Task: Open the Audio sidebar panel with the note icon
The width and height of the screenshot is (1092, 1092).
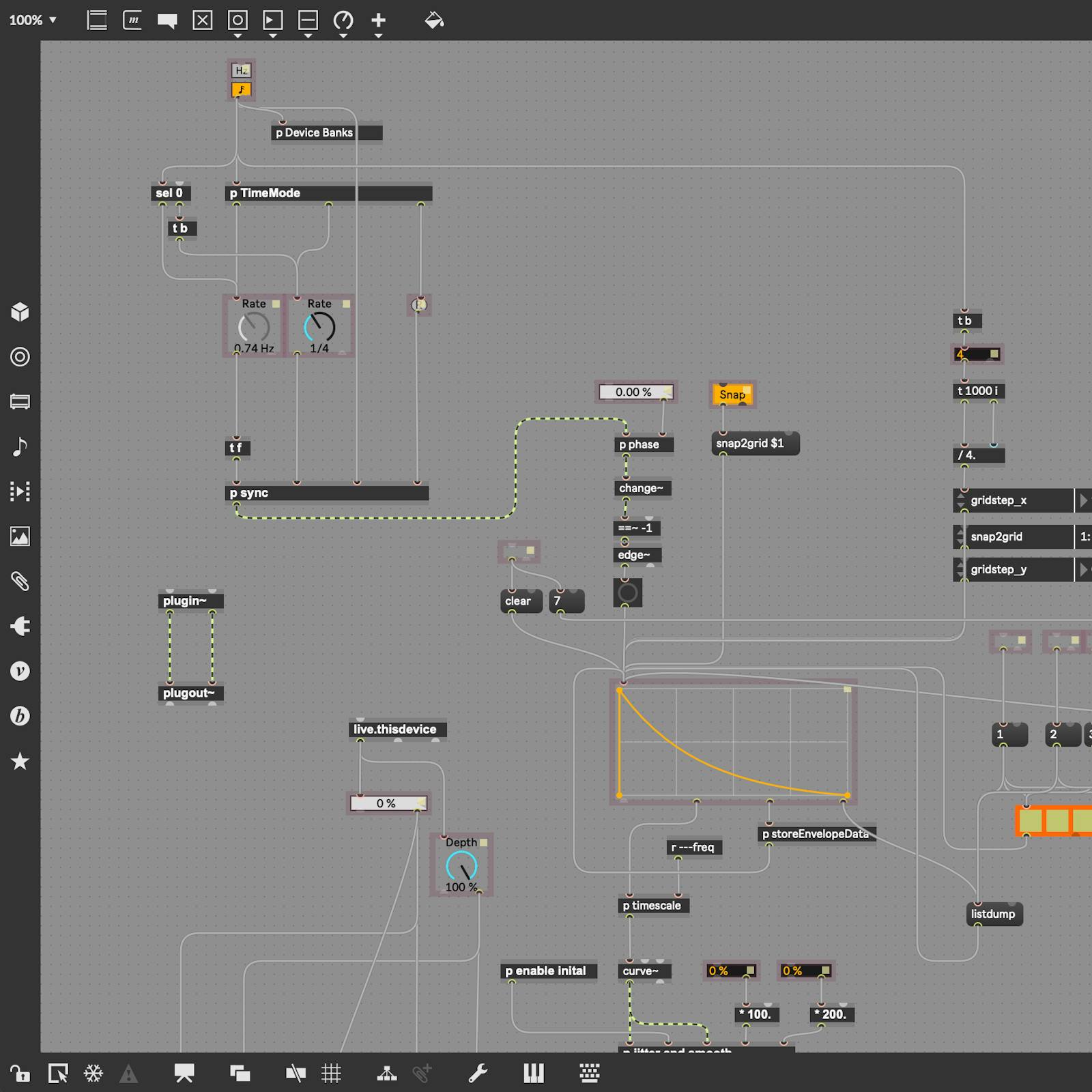Action: tap(21, 447)
